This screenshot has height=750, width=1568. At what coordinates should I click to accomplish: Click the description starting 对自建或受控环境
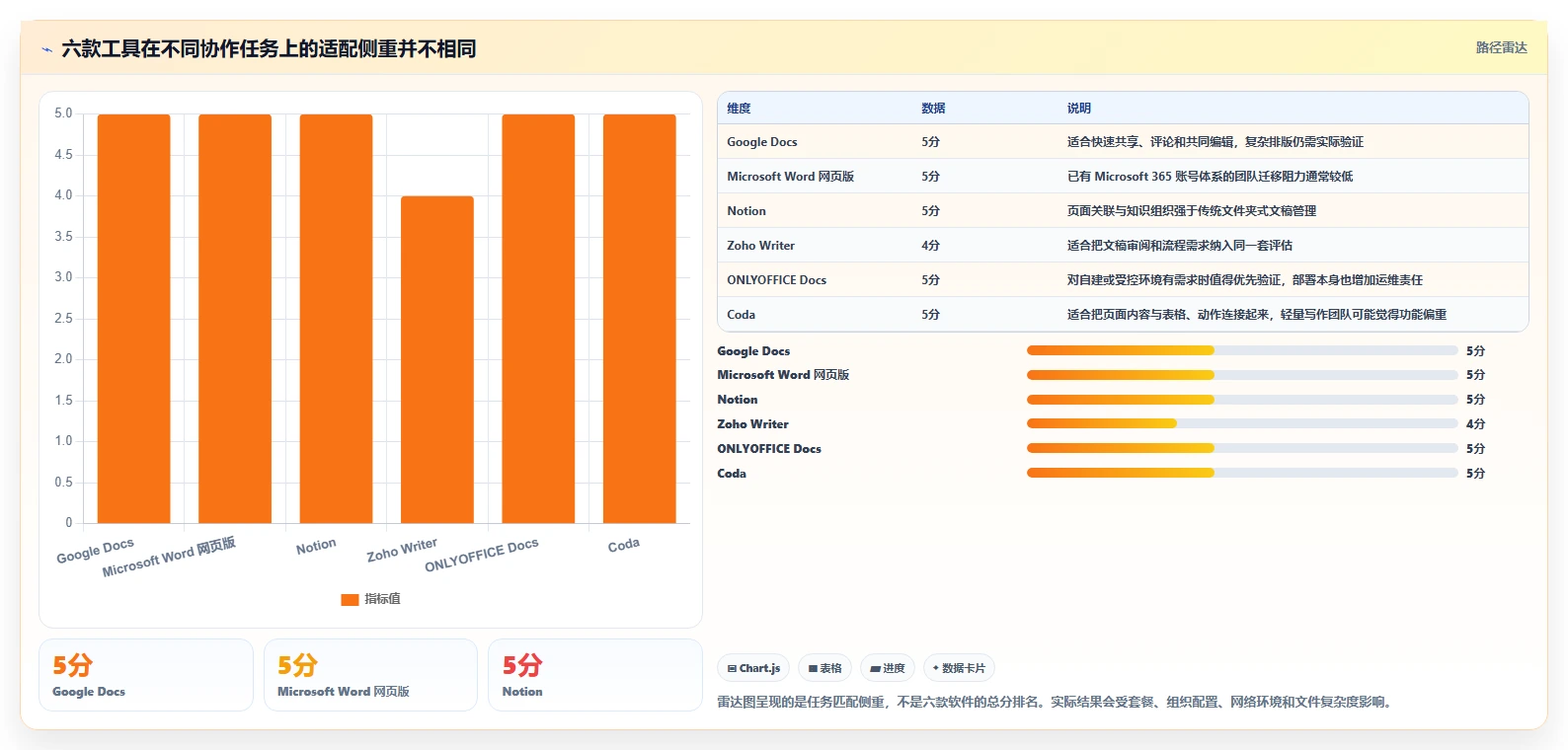coord(1245,280)
